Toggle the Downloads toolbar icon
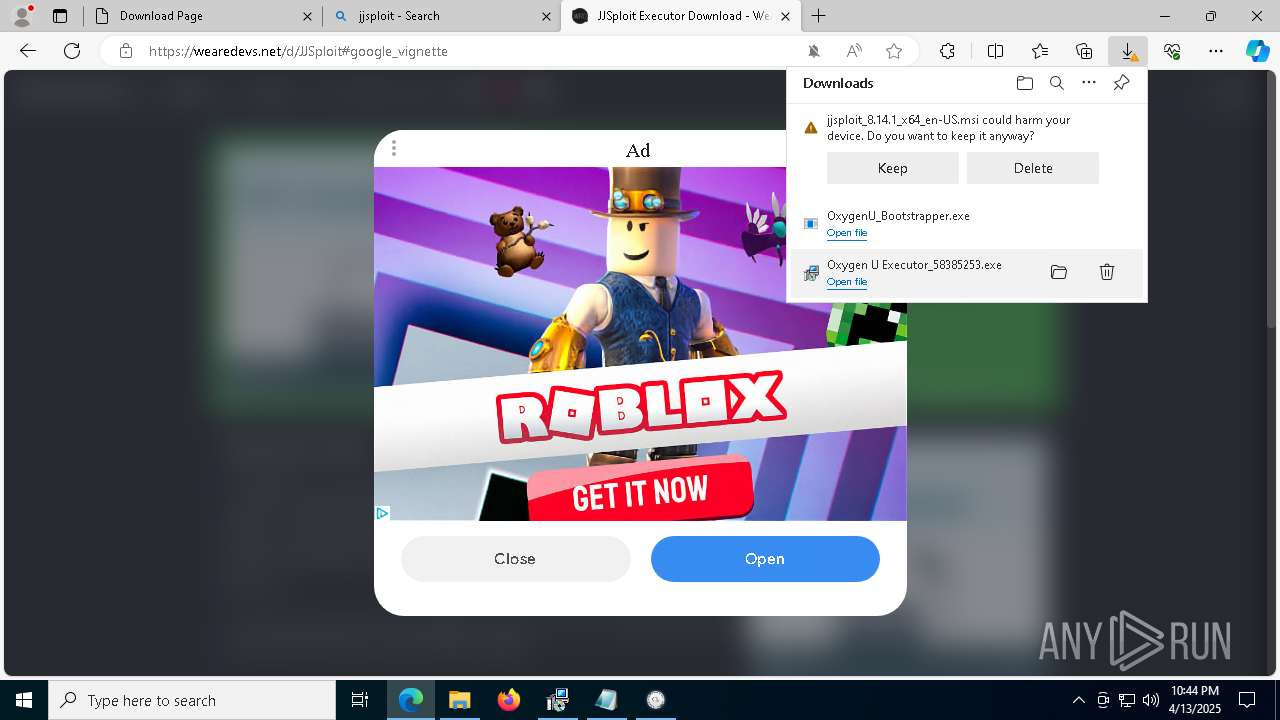The height and width of the screenshot is (720, 1280). tap(1128, 51)
